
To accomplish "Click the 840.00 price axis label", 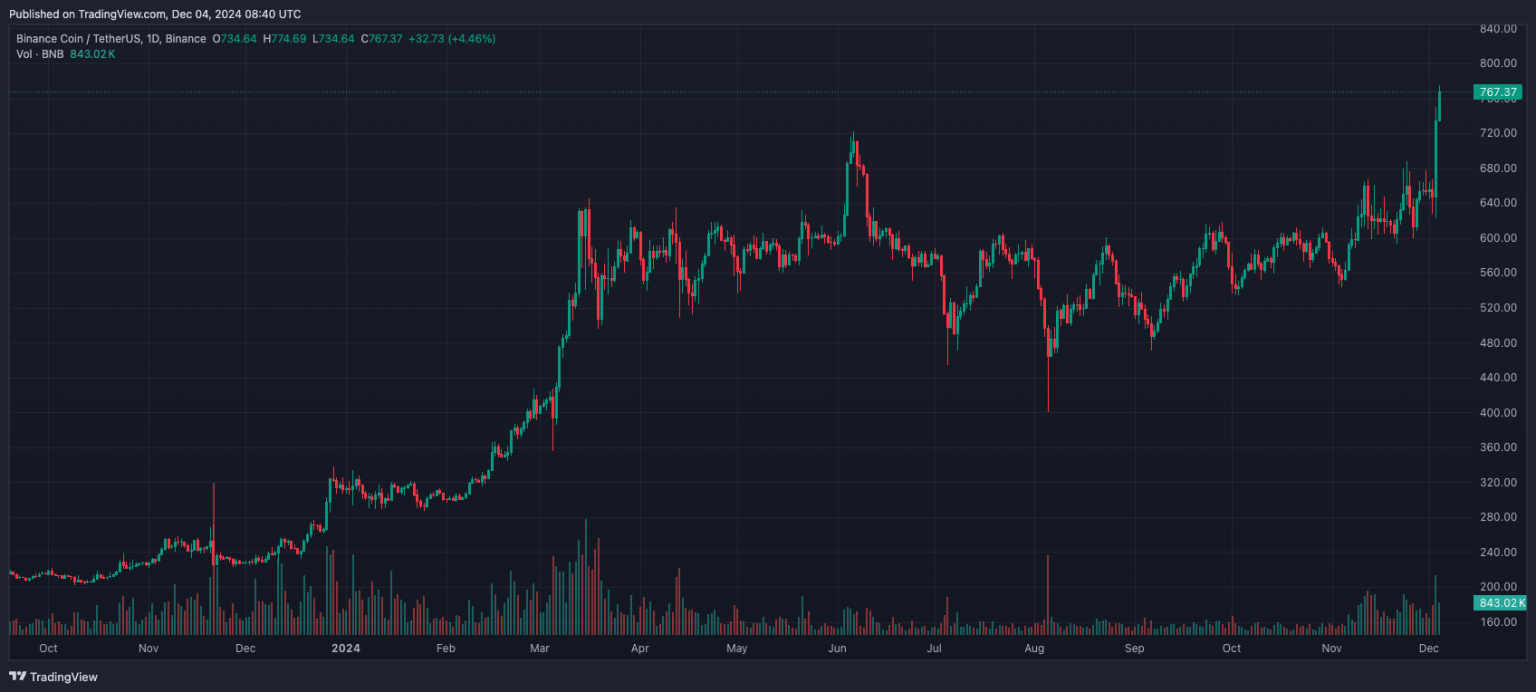I will (x=1498, y=28).
